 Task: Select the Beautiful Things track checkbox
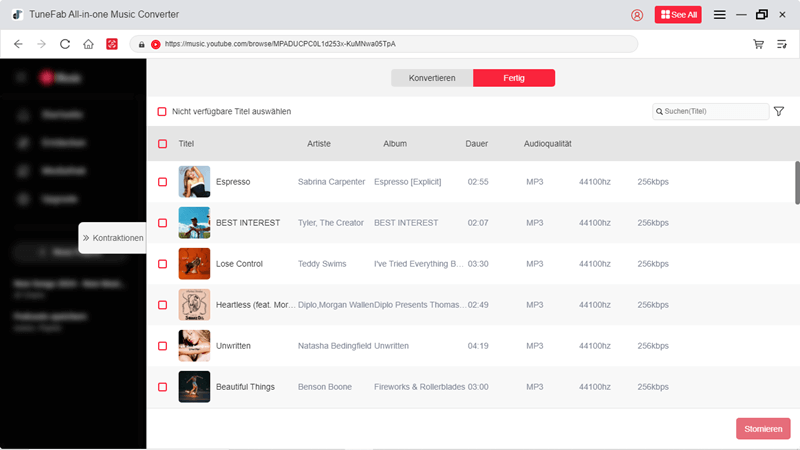point(162,387)
